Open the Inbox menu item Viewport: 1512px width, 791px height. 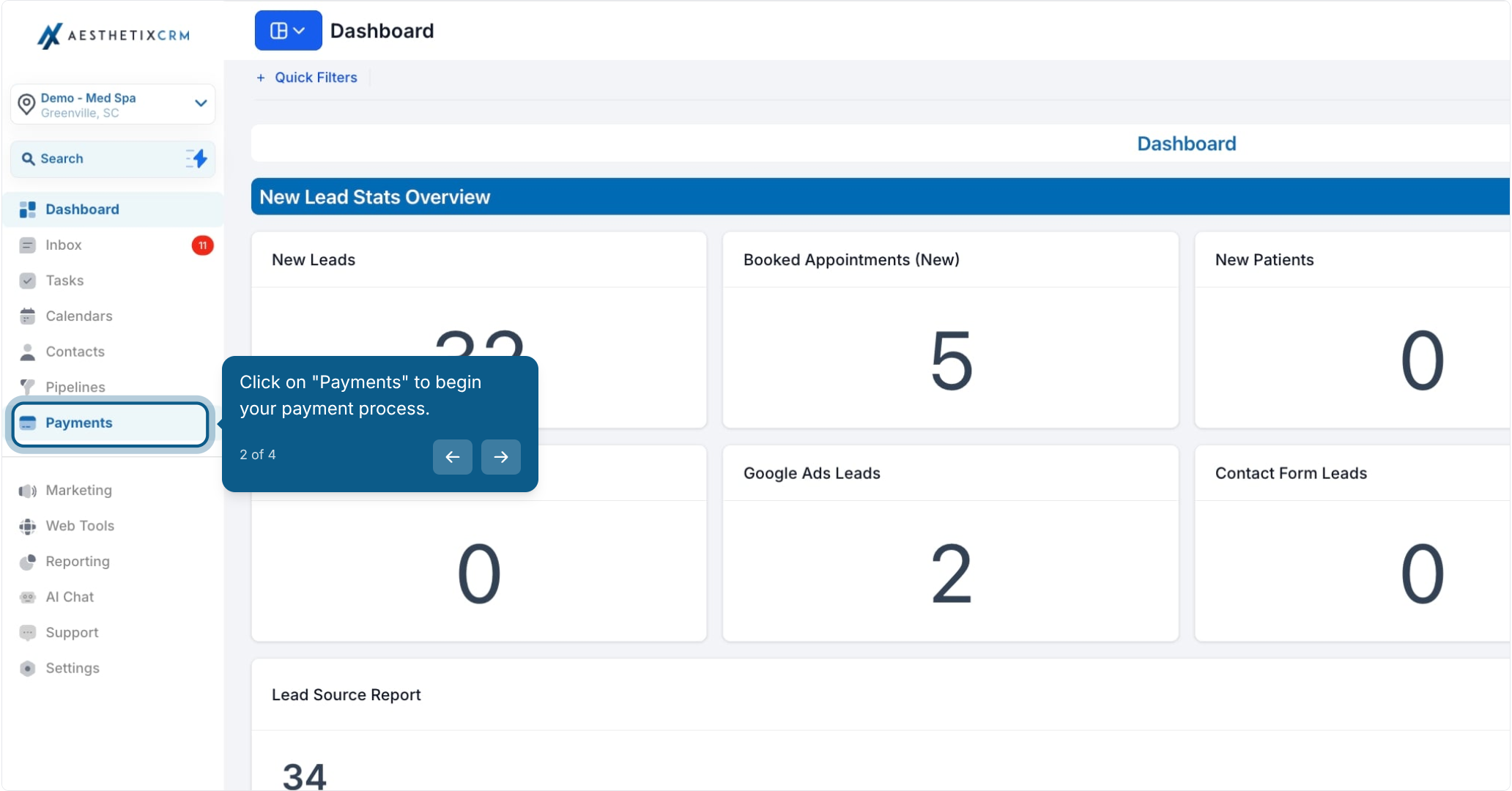113,245
